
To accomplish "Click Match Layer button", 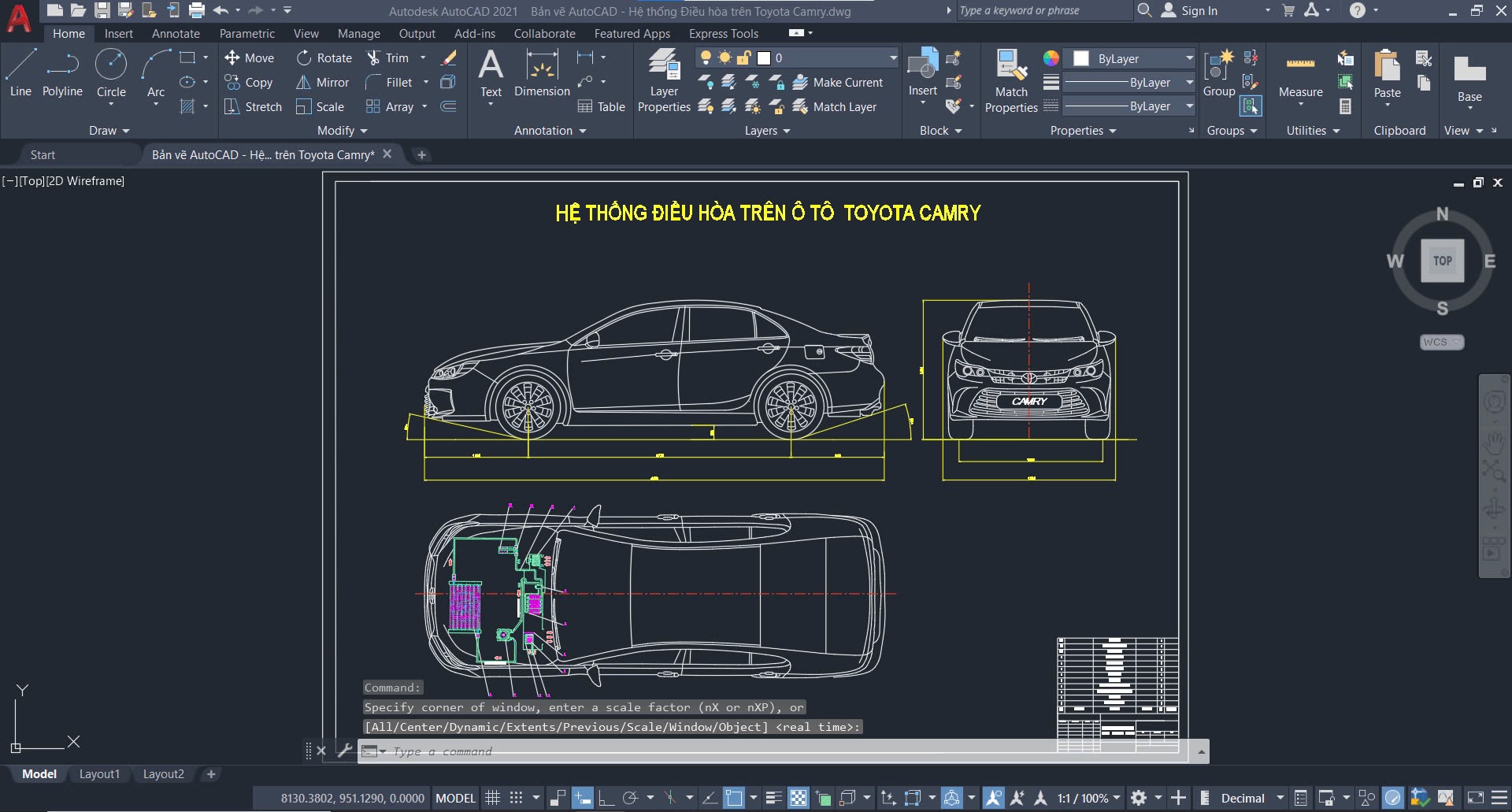I will 835,106.
